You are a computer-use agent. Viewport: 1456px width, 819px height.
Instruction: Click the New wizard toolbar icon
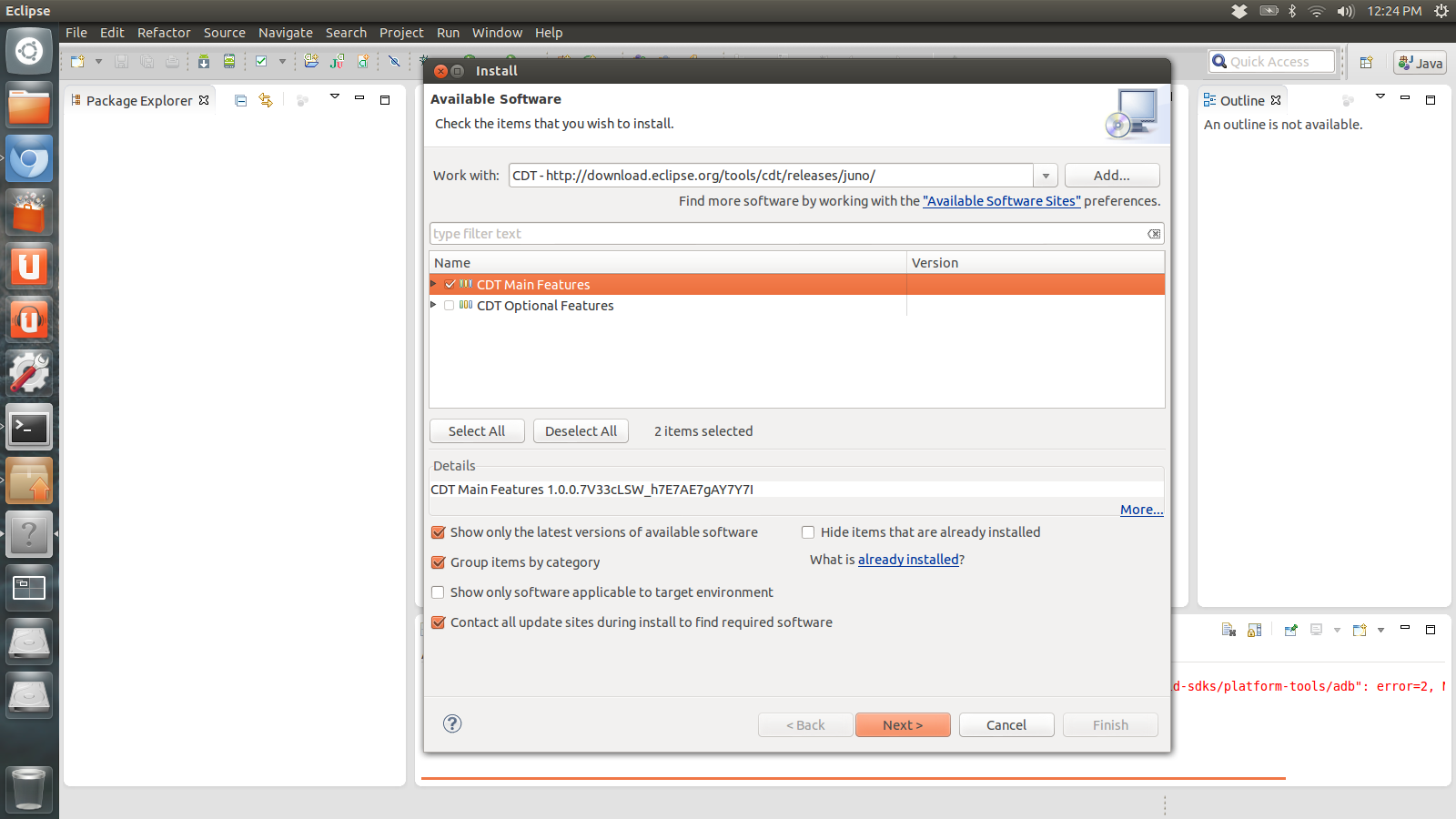click(x=77, y=61)
